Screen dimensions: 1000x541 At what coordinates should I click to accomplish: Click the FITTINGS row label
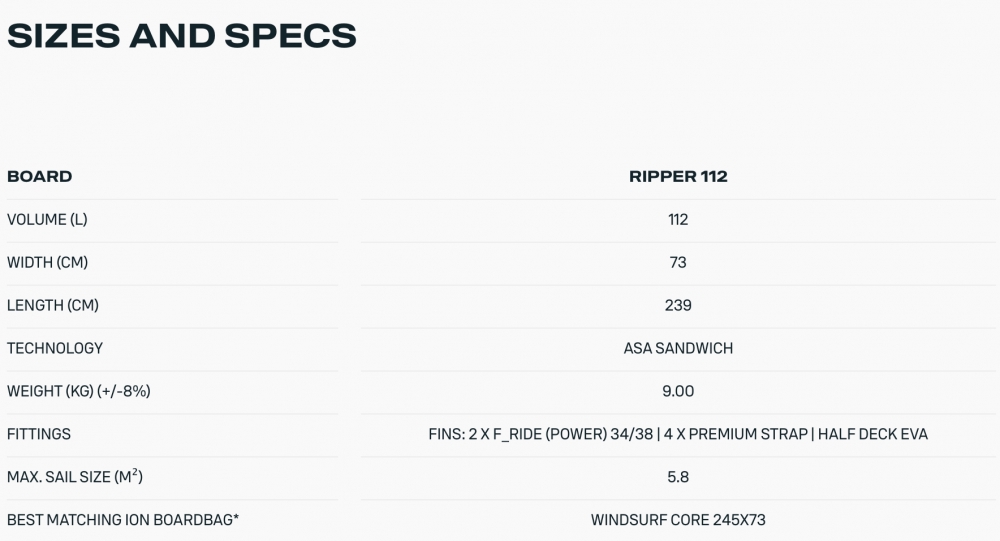pyautogui.click(x=39, y=435)
